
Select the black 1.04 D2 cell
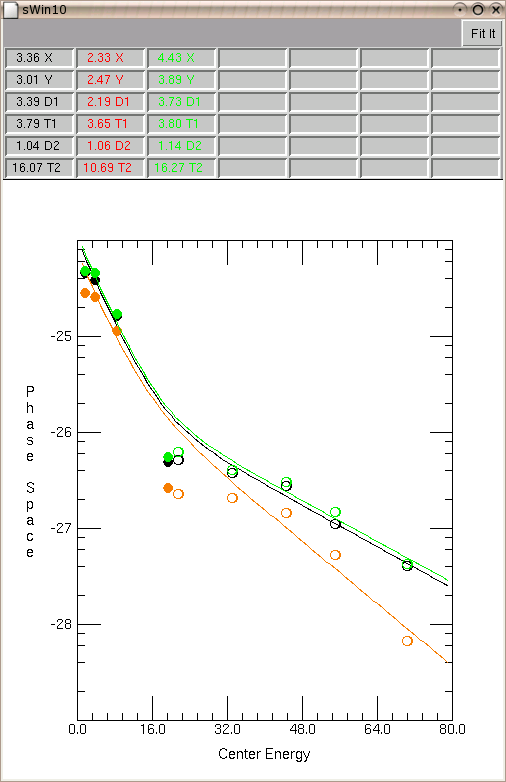point(40,146)
